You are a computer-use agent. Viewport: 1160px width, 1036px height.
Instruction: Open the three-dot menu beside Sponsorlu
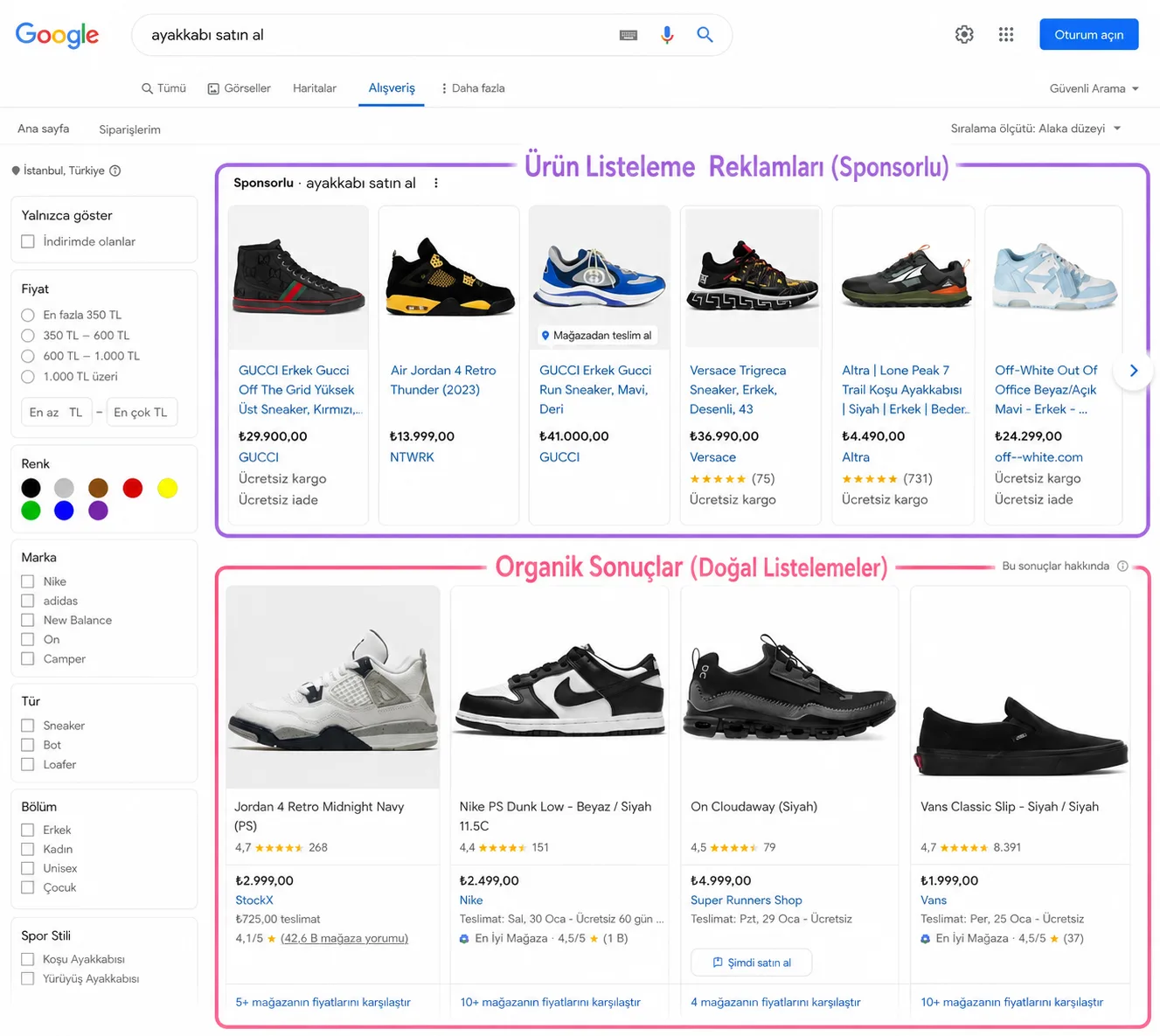coord(435,184)
